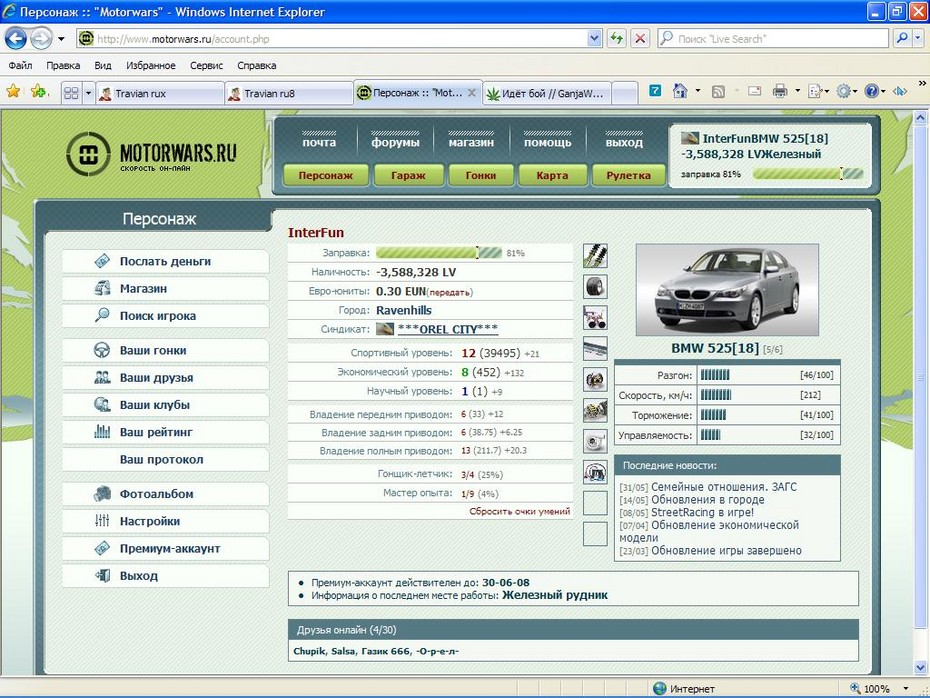Viewport: 930px width, 698px height.
Task: Click the Favorites star icon
Action: pos(13,91)
